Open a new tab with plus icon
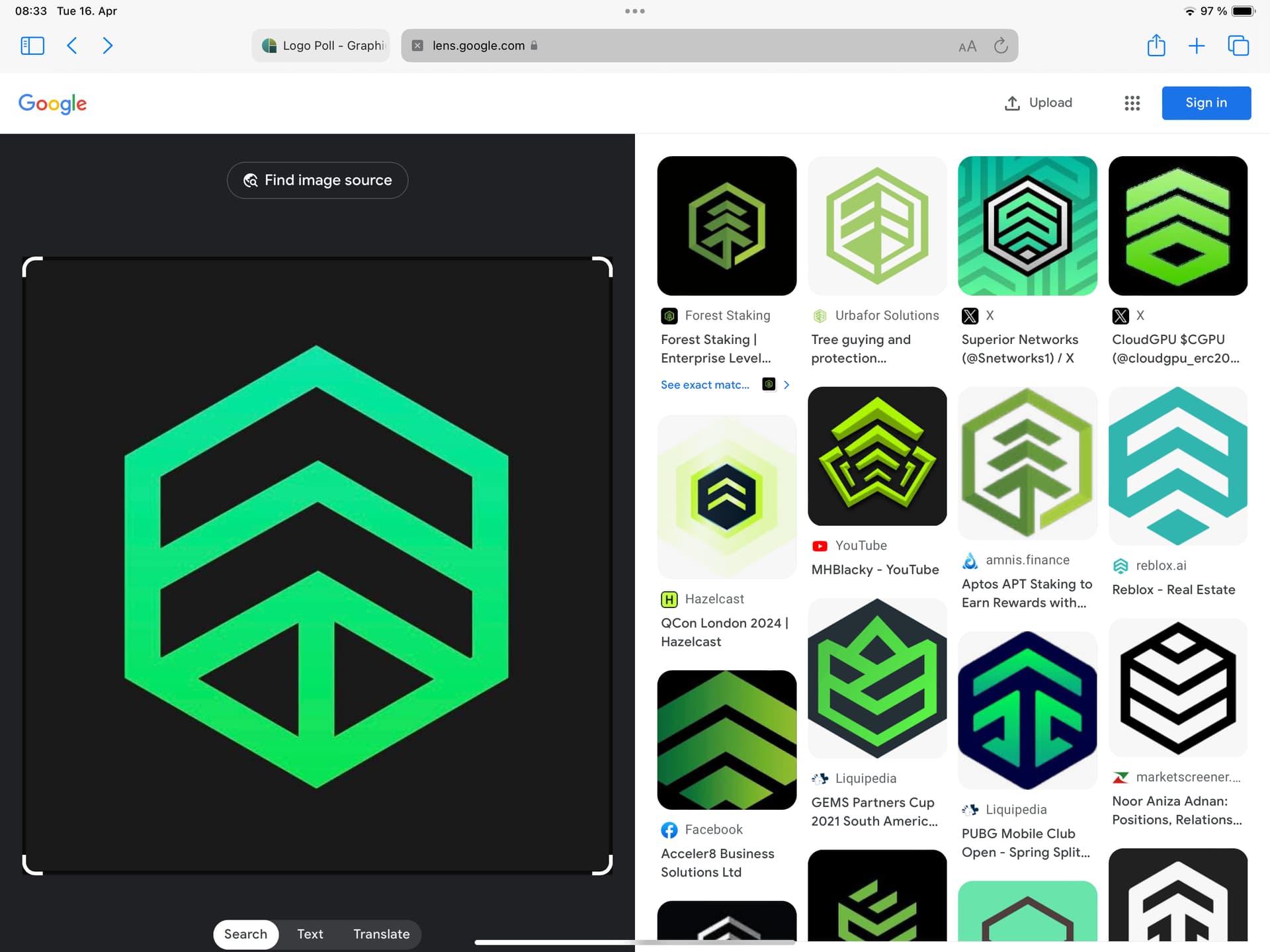This screenshot has height=952, width=1270. point(1196,46)
